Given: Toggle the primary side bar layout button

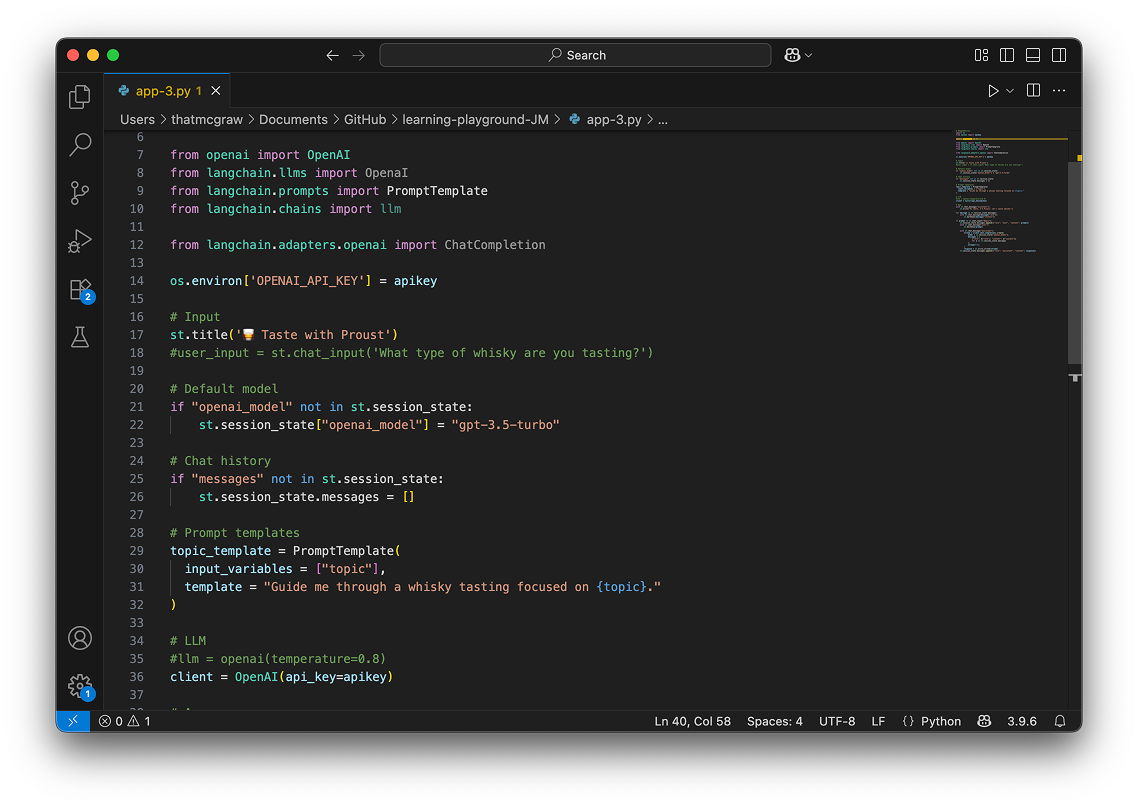Looking at the screenshot, I should click(x=1007, y=55).
